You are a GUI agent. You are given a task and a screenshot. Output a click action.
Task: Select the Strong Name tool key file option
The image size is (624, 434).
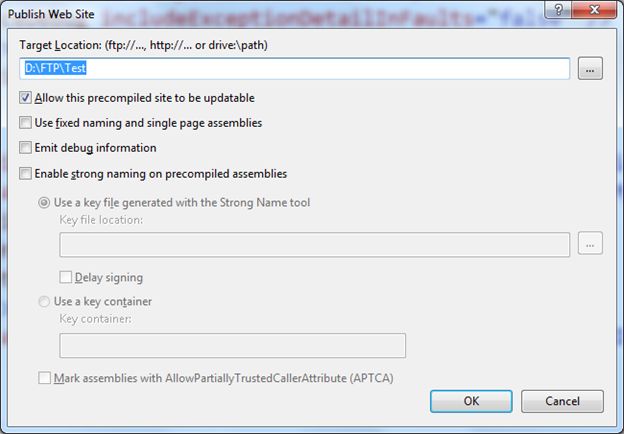(45, 202)
